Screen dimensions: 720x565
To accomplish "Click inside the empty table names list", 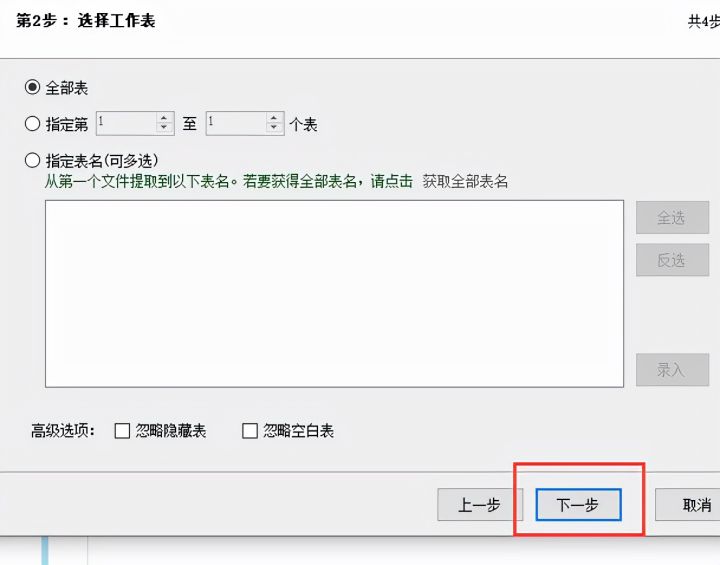I will 334,294.
